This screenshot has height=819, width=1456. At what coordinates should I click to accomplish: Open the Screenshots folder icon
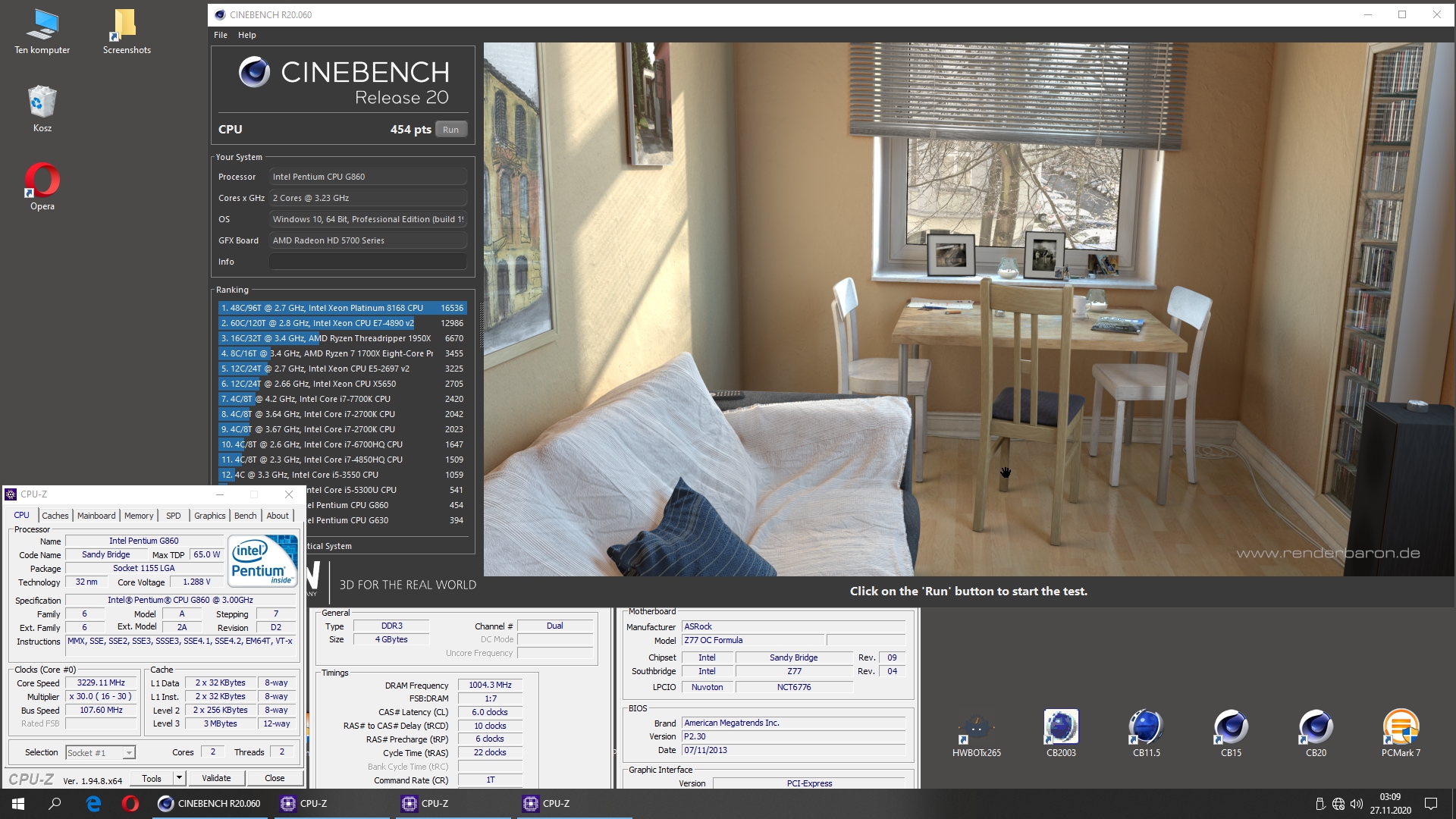[x=127, y=32]
